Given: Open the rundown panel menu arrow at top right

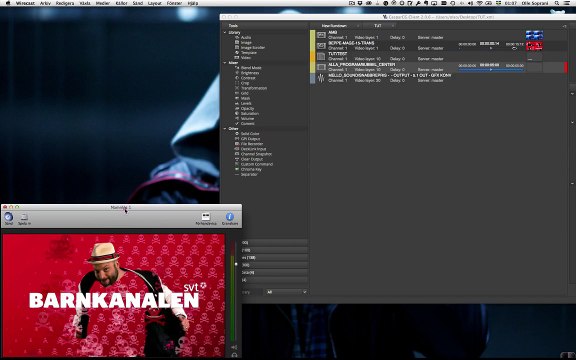Looking at the screenshot, I should (564, 26).
